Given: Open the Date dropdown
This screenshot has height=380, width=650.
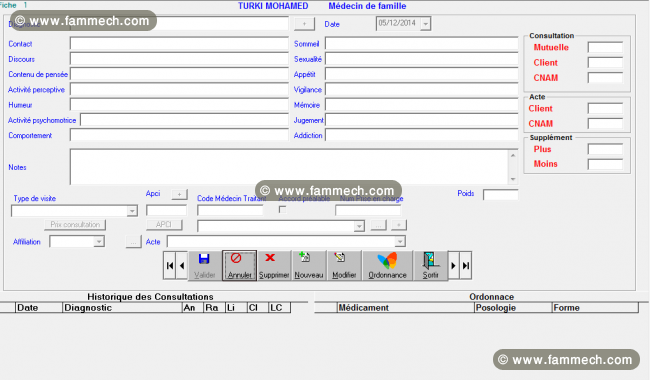Looking at the screenshot, I should tap(425, 24).
